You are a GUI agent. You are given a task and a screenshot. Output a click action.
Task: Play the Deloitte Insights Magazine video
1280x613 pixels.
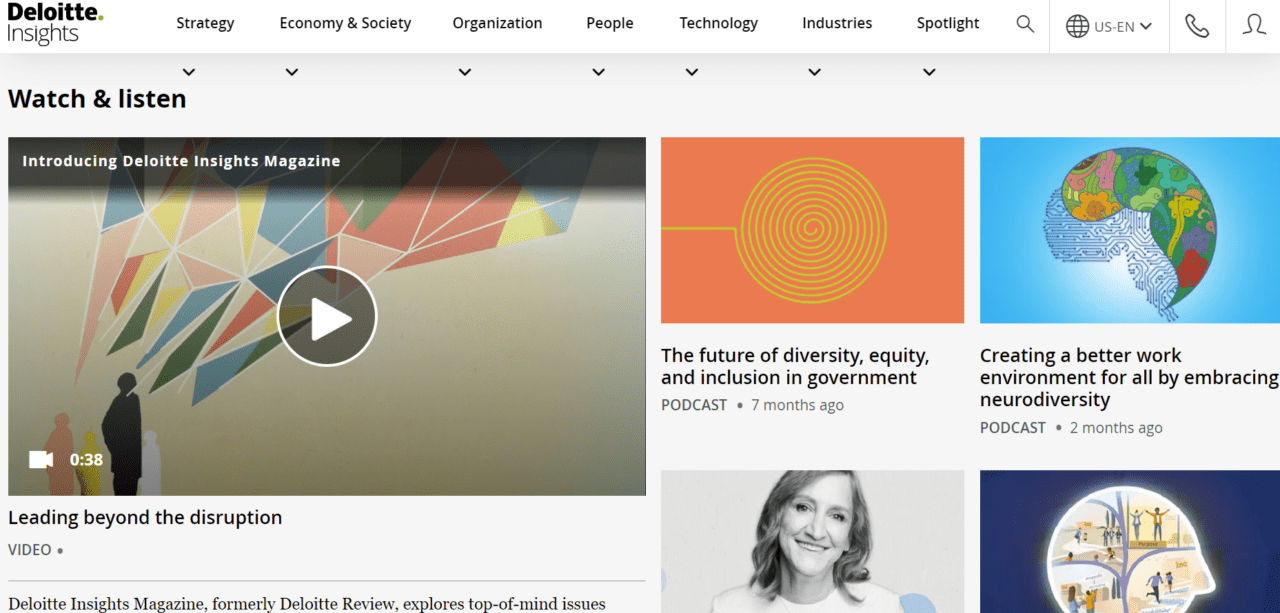(327, 316)
